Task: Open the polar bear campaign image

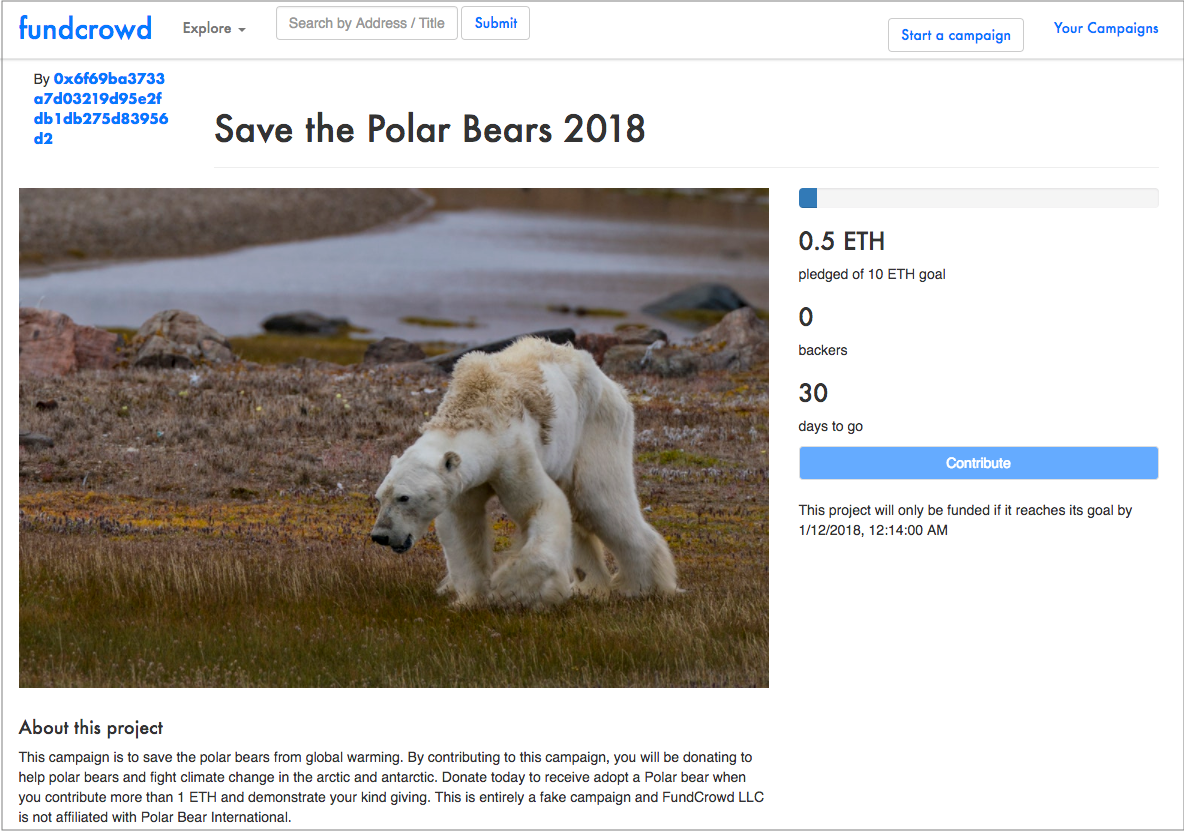Action: (393, 438)
